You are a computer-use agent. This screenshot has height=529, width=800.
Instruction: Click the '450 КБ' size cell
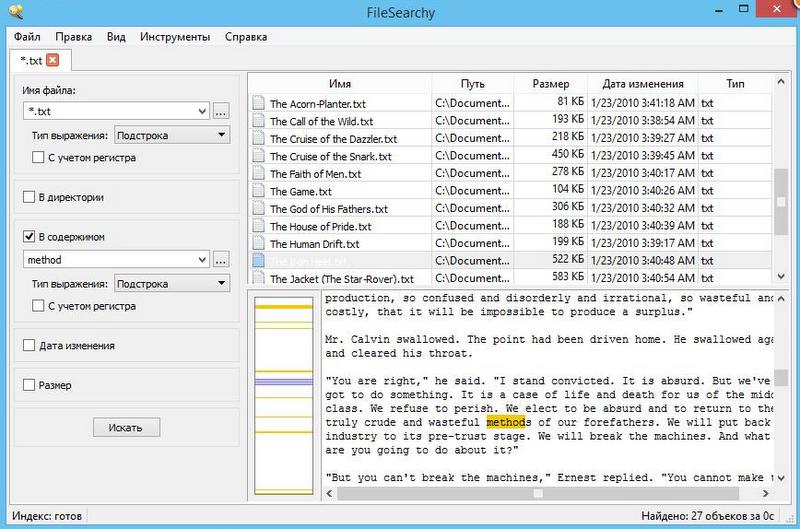(x=567, y=154)
